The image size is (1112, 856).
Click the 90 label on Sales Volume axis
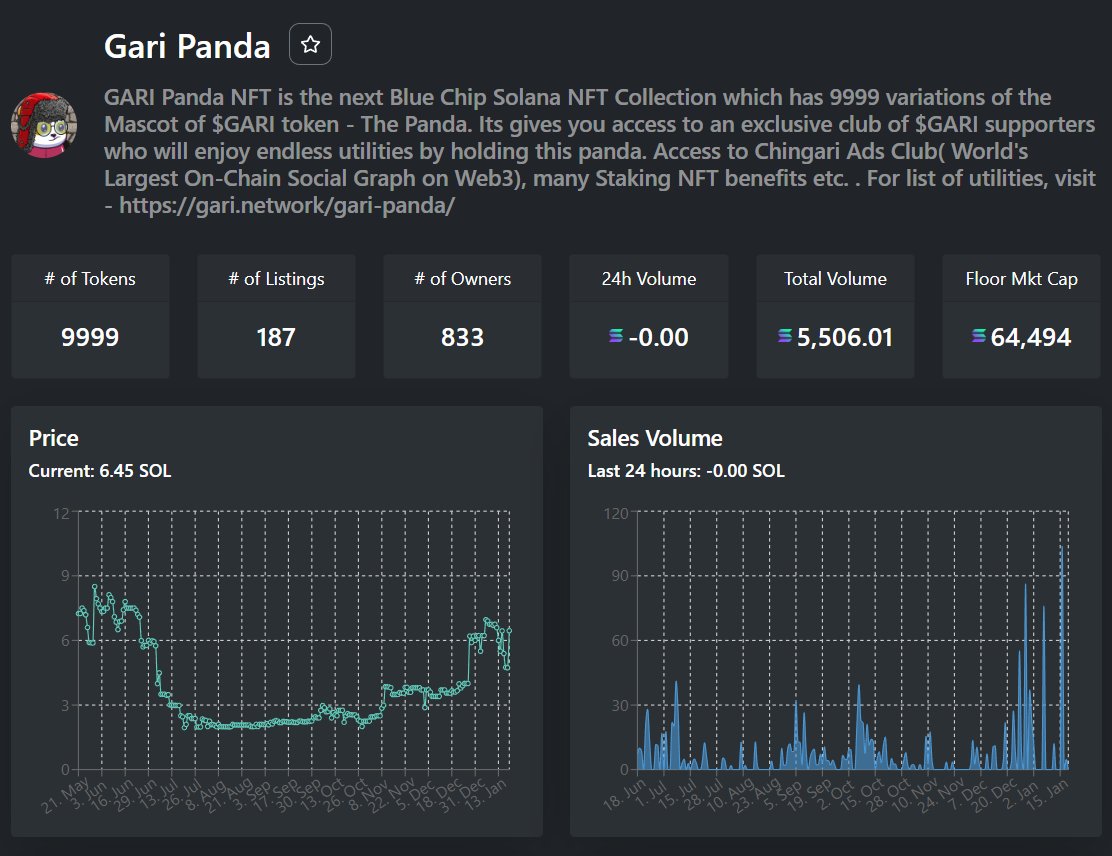click(x=620, y=575)
